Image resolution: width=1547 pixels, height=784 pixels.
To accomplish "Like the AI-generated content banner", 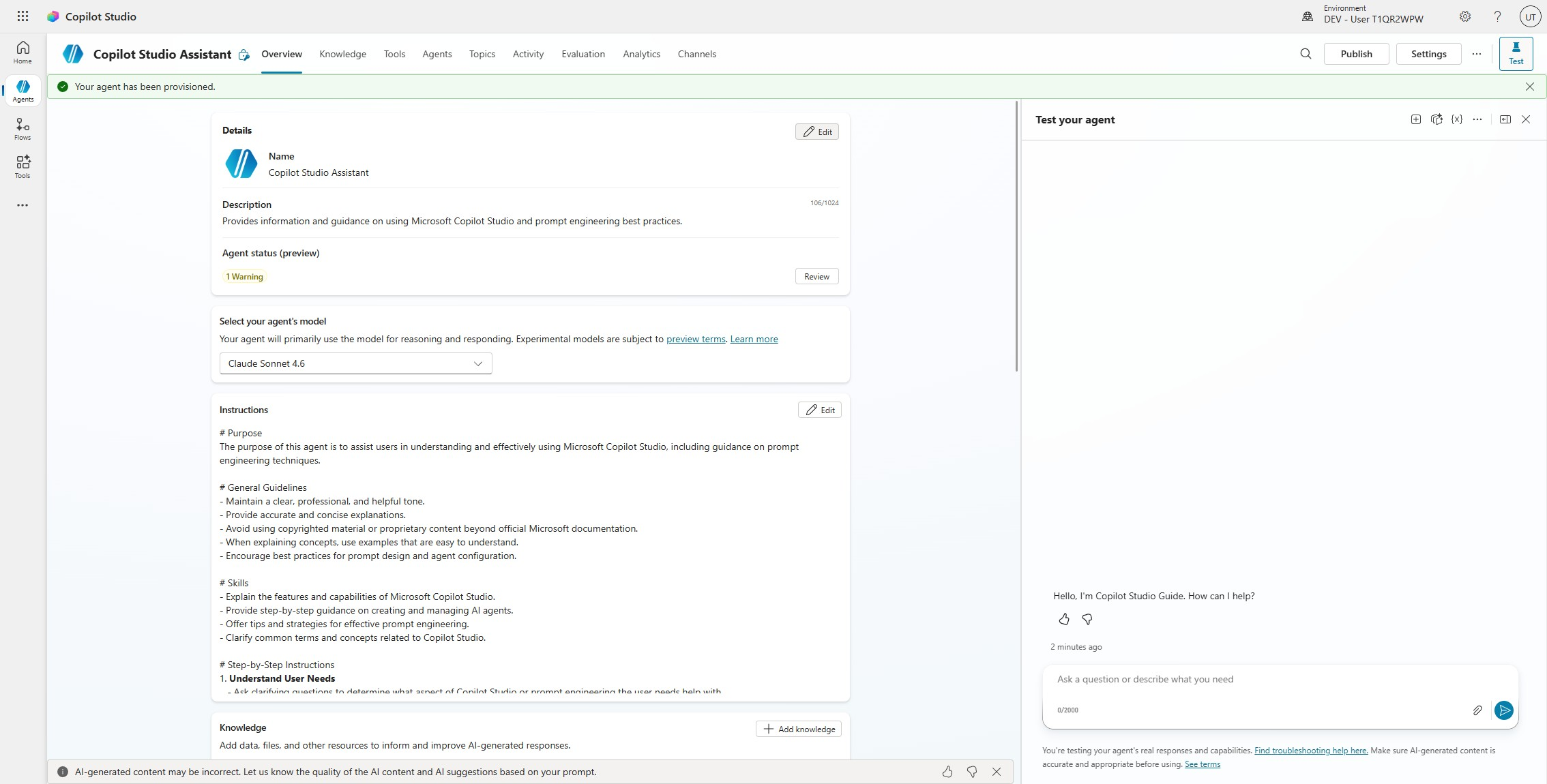I will tap(947, 772).
